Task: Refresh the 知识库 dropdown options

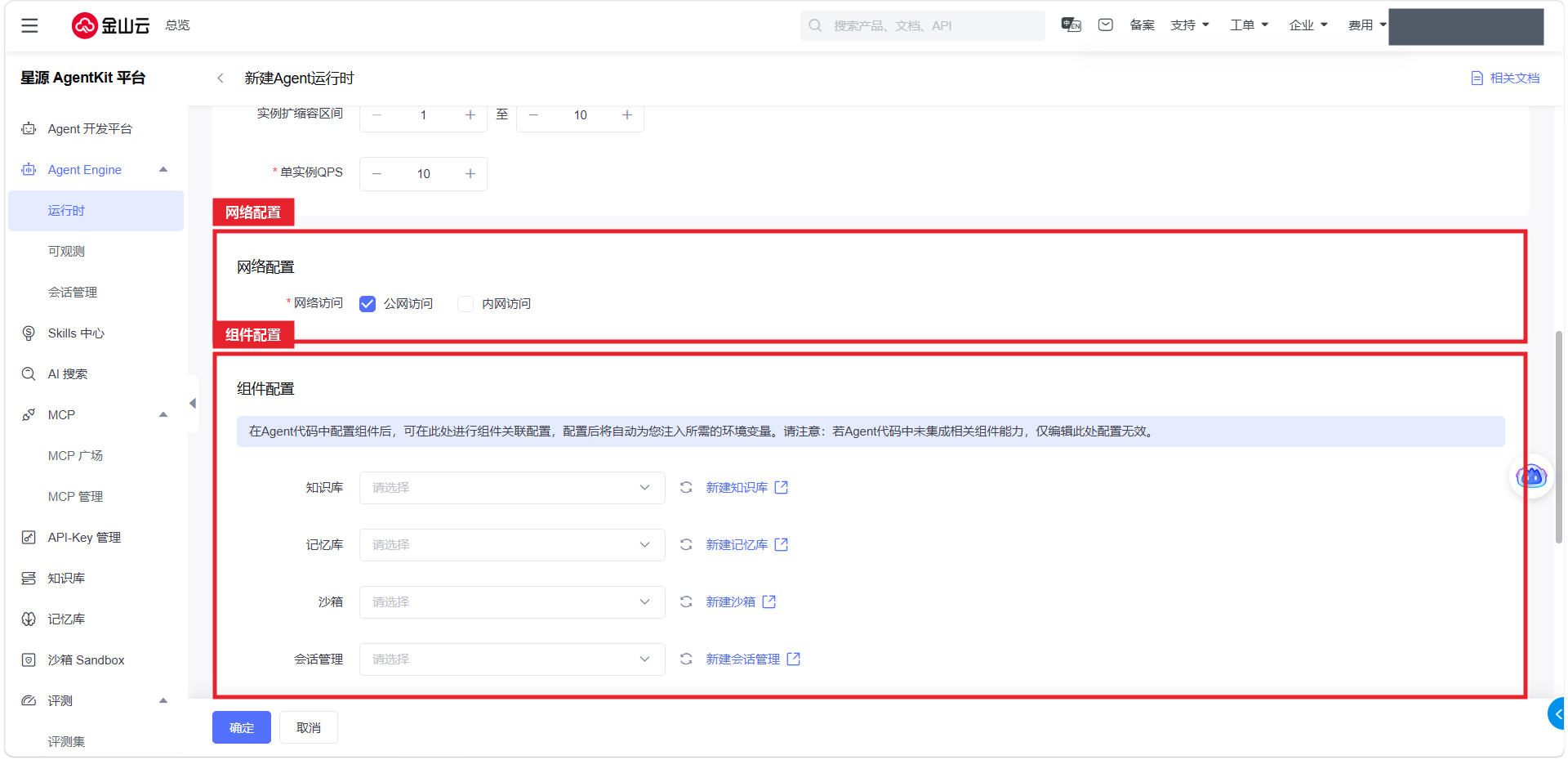Action: 686,487
